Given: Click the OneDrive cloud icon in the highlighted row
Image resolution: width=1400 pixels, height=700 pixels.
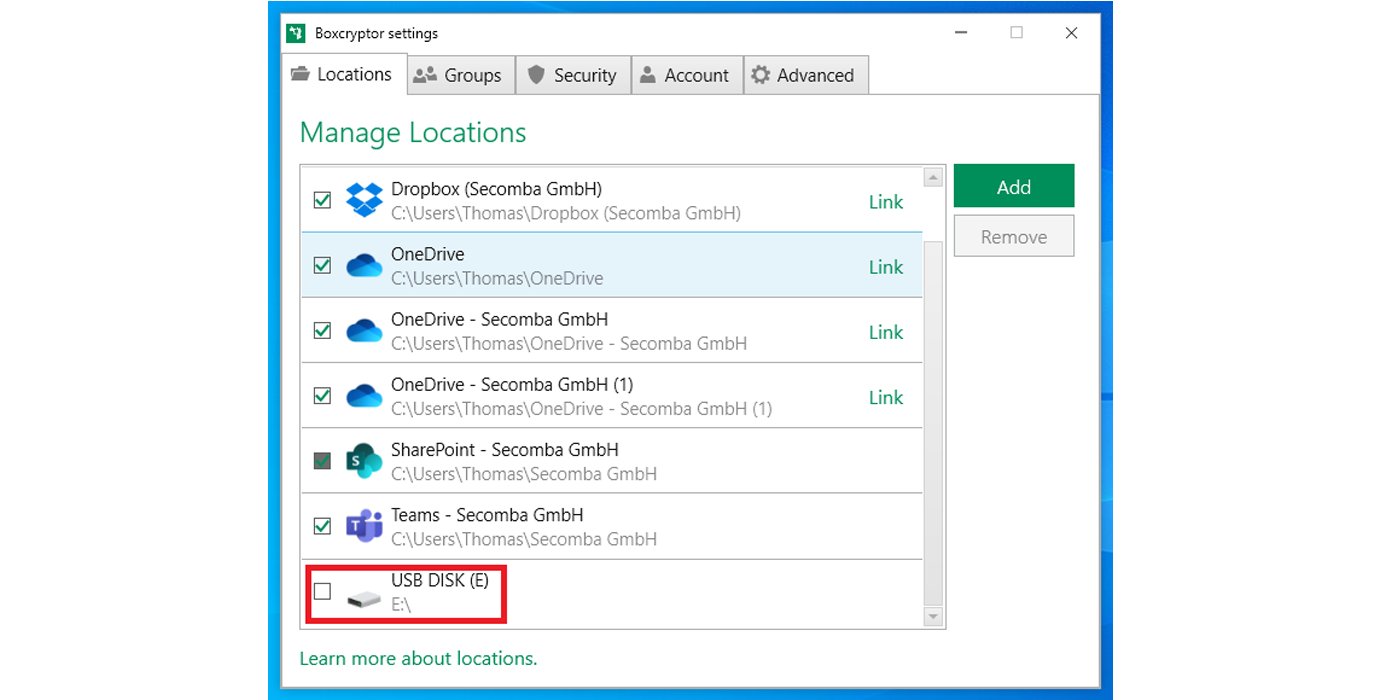Looking at the screenshot, I should (364, 266).
